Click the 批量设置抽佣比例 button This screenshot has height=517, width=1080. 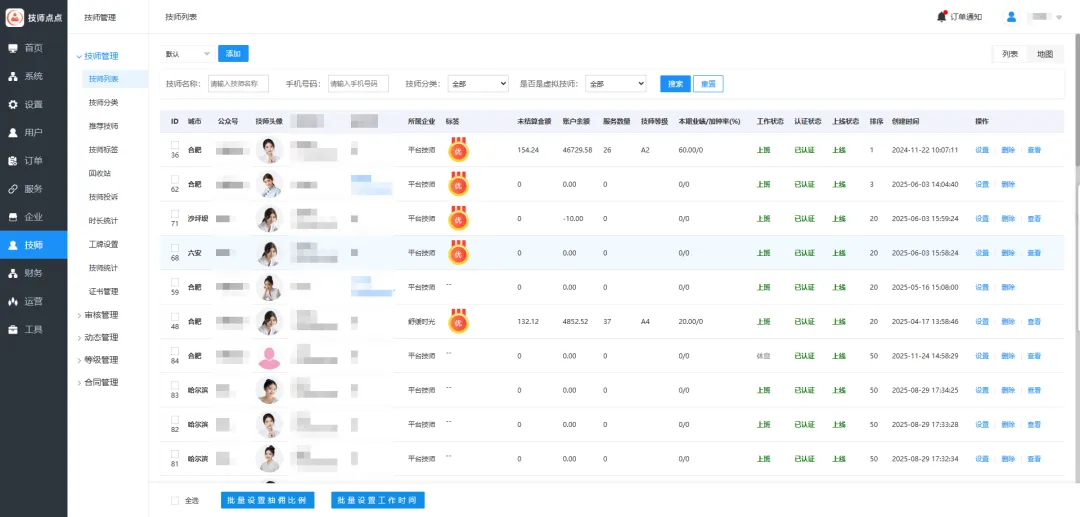(x=267, y=500)
